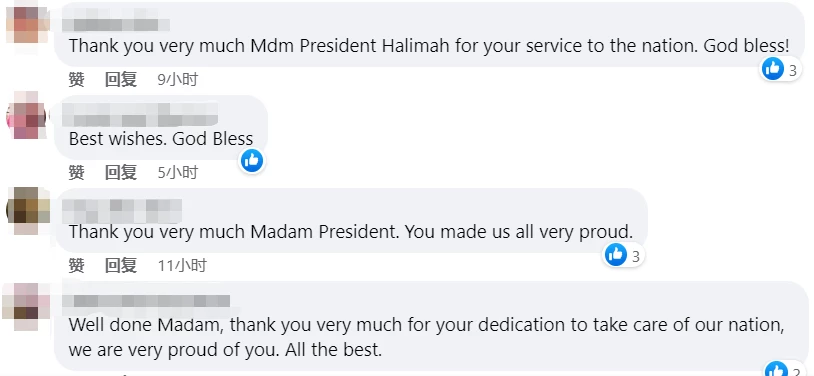Reply (回复) to the 'You made us all very proud' comment

[x=121, y=265]
